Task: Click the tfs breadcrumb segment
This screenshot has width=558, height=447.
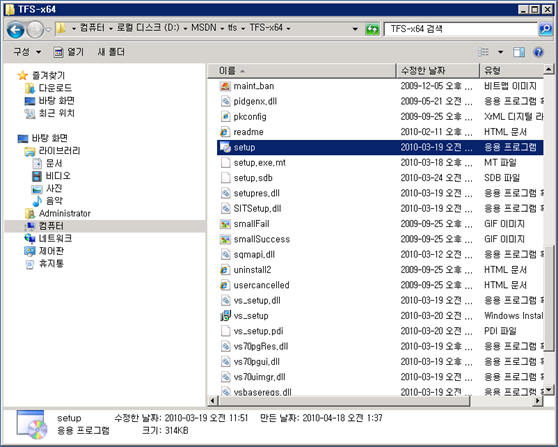Action: point(233,27)
